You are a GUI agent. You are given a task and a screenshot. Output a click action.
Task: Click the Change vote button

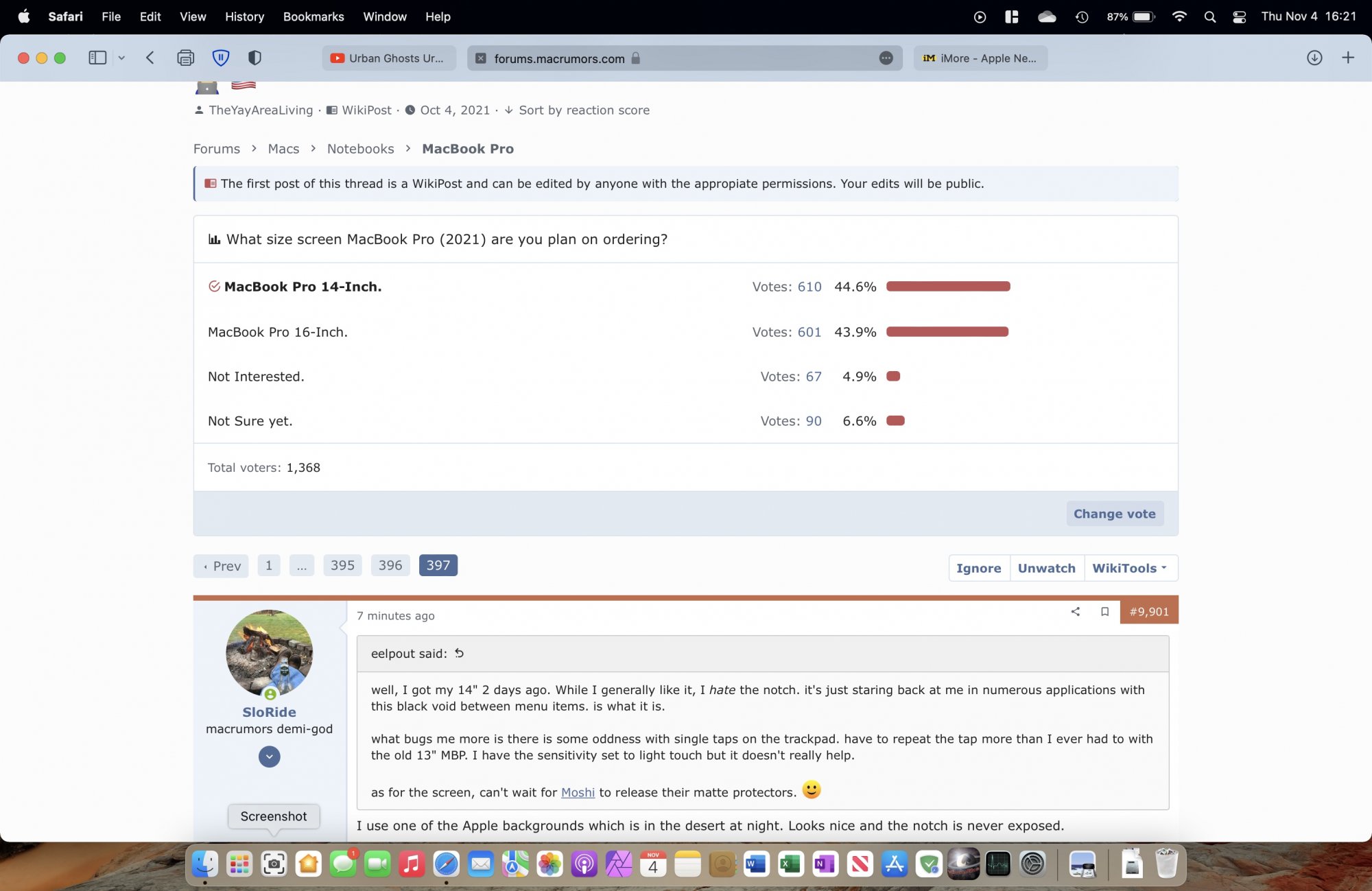pyautogui.click(x=1114, y=514)
